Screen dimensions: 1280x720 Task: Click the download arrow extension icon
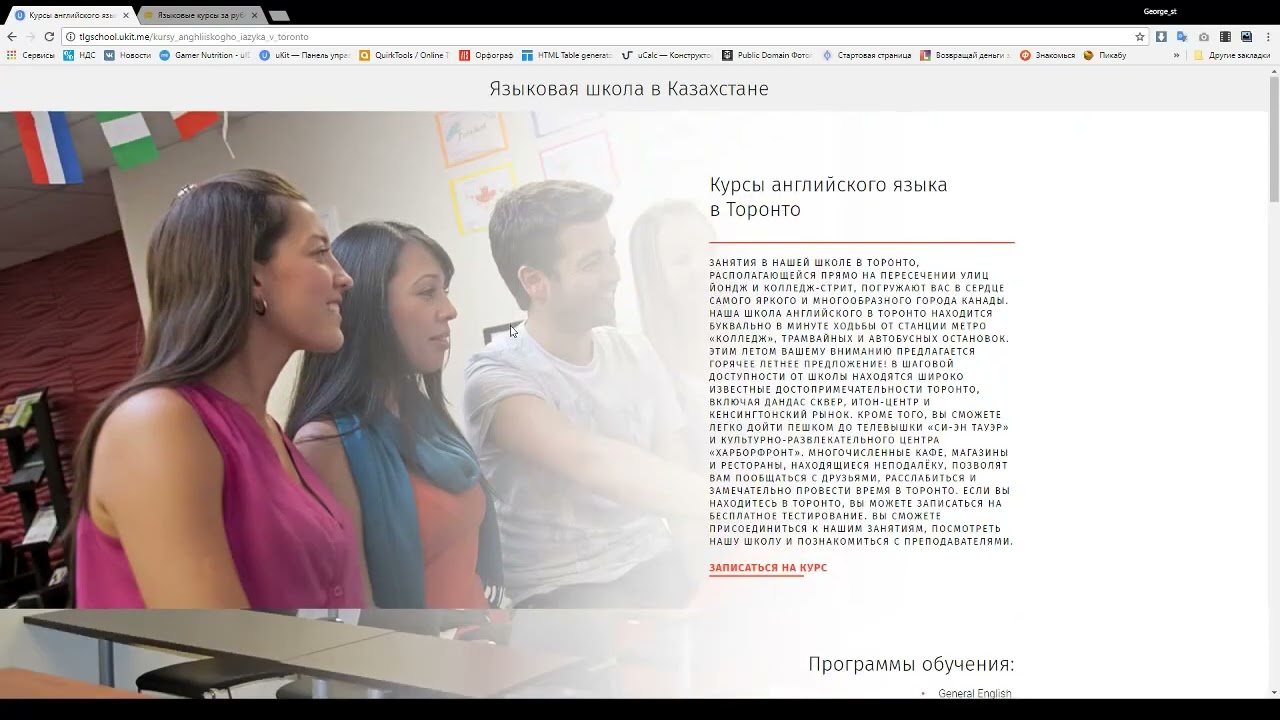(1161, 36)
